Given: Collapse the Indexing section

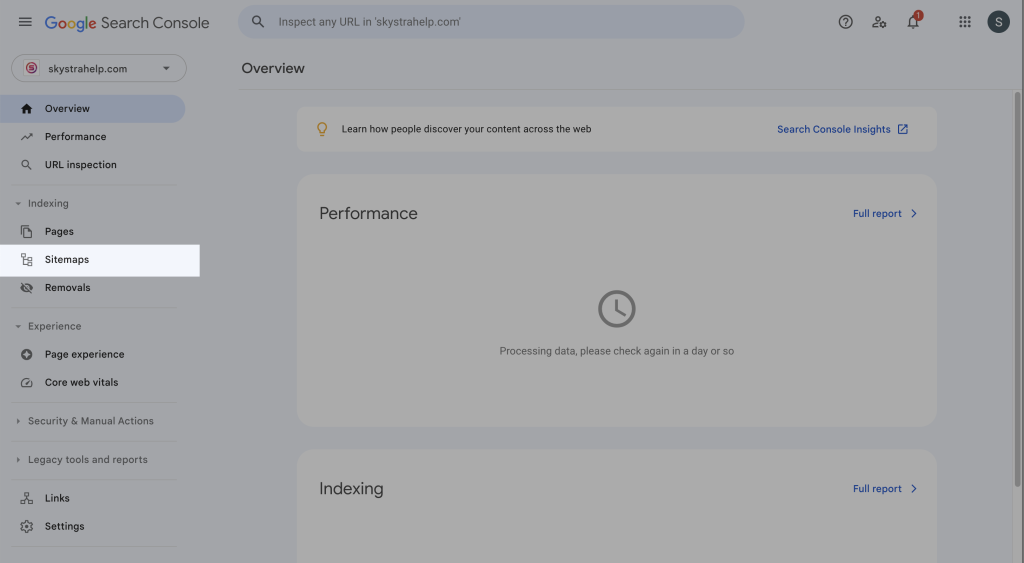Looking at the screenshot, I should coord(18,204).
